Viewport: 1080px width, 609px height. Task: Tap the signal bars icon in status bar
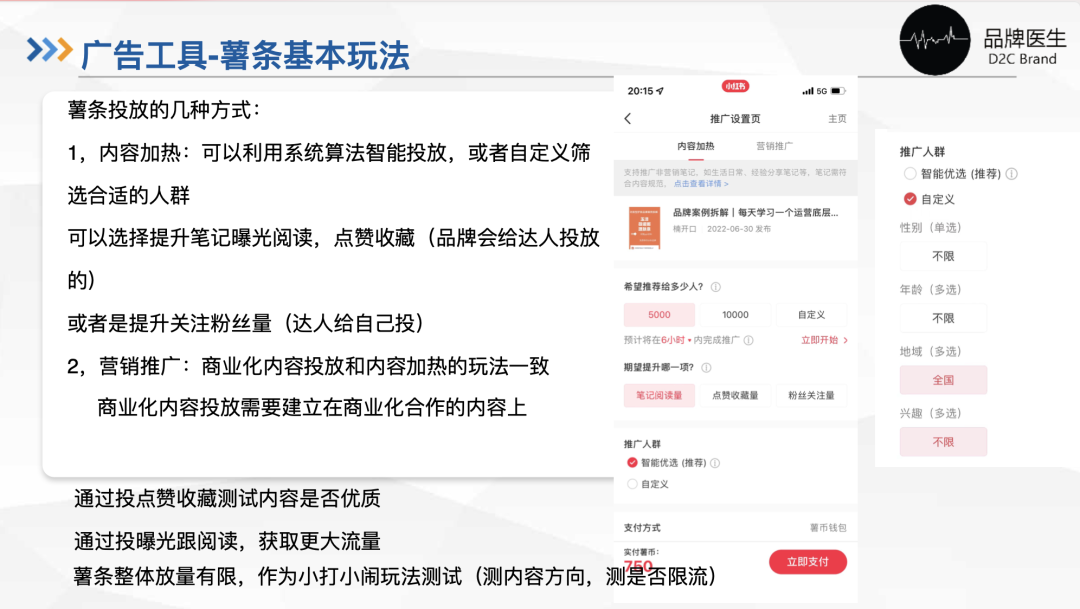click(x=807, y=91)
